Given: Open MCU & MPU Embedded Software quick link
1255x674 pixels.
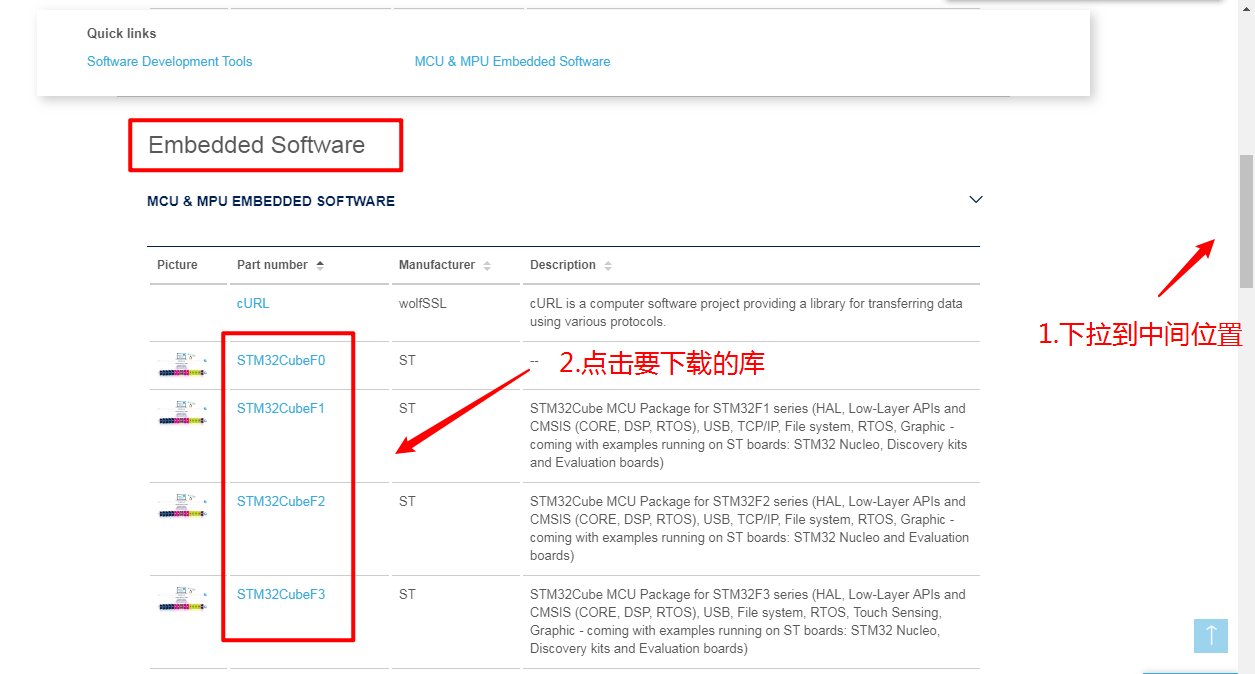Looking at the screenshot, I should coord(512,62).
